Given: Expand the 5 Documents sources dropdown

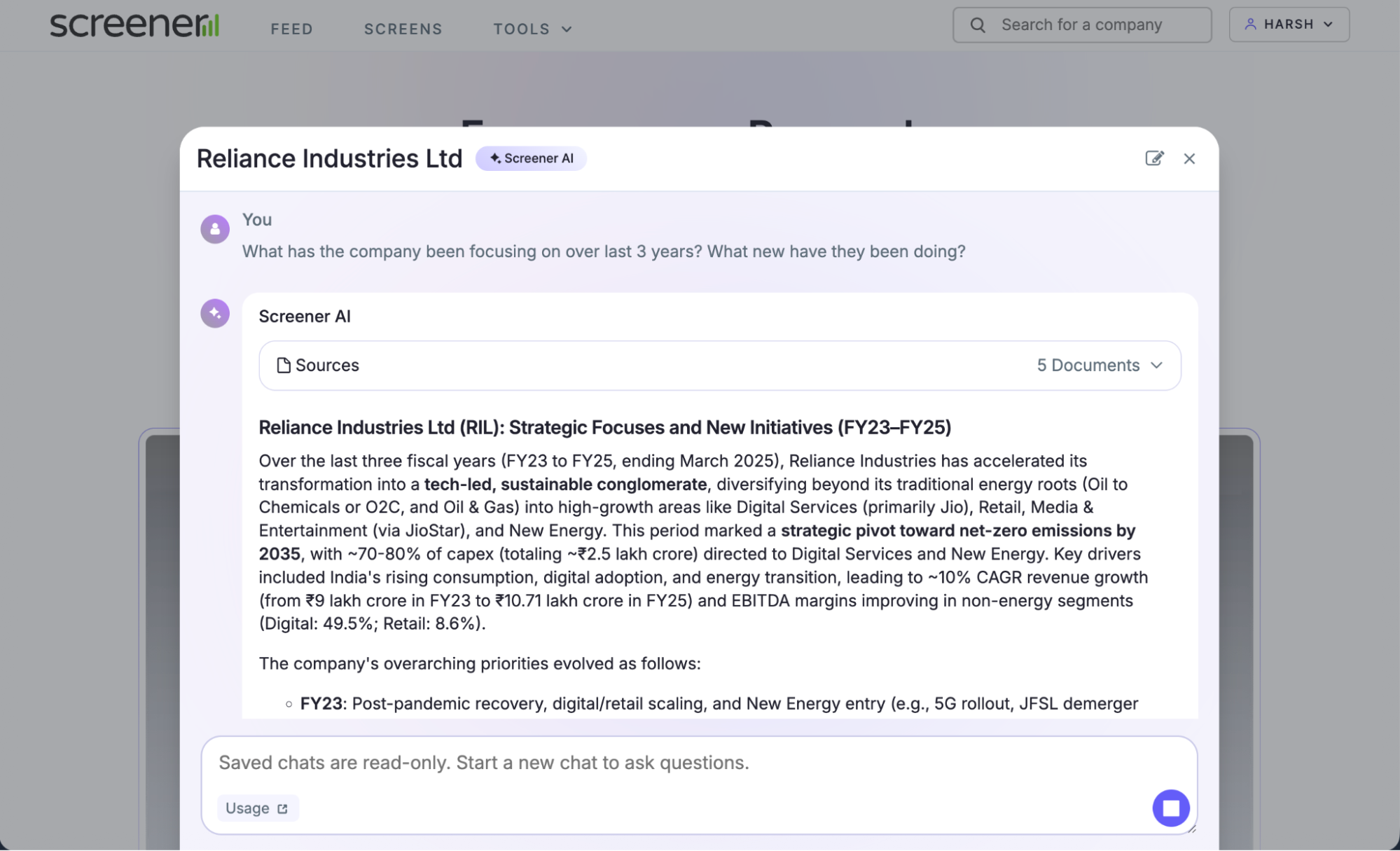Looking at the screenshot, I should (1100, 366).
